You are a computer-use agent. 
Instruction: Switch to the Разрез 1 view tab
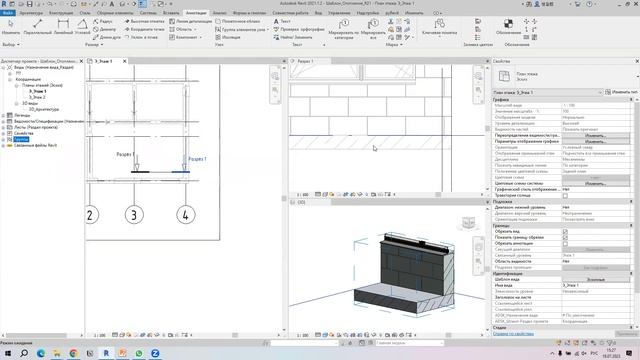click(x=305, y=61)
